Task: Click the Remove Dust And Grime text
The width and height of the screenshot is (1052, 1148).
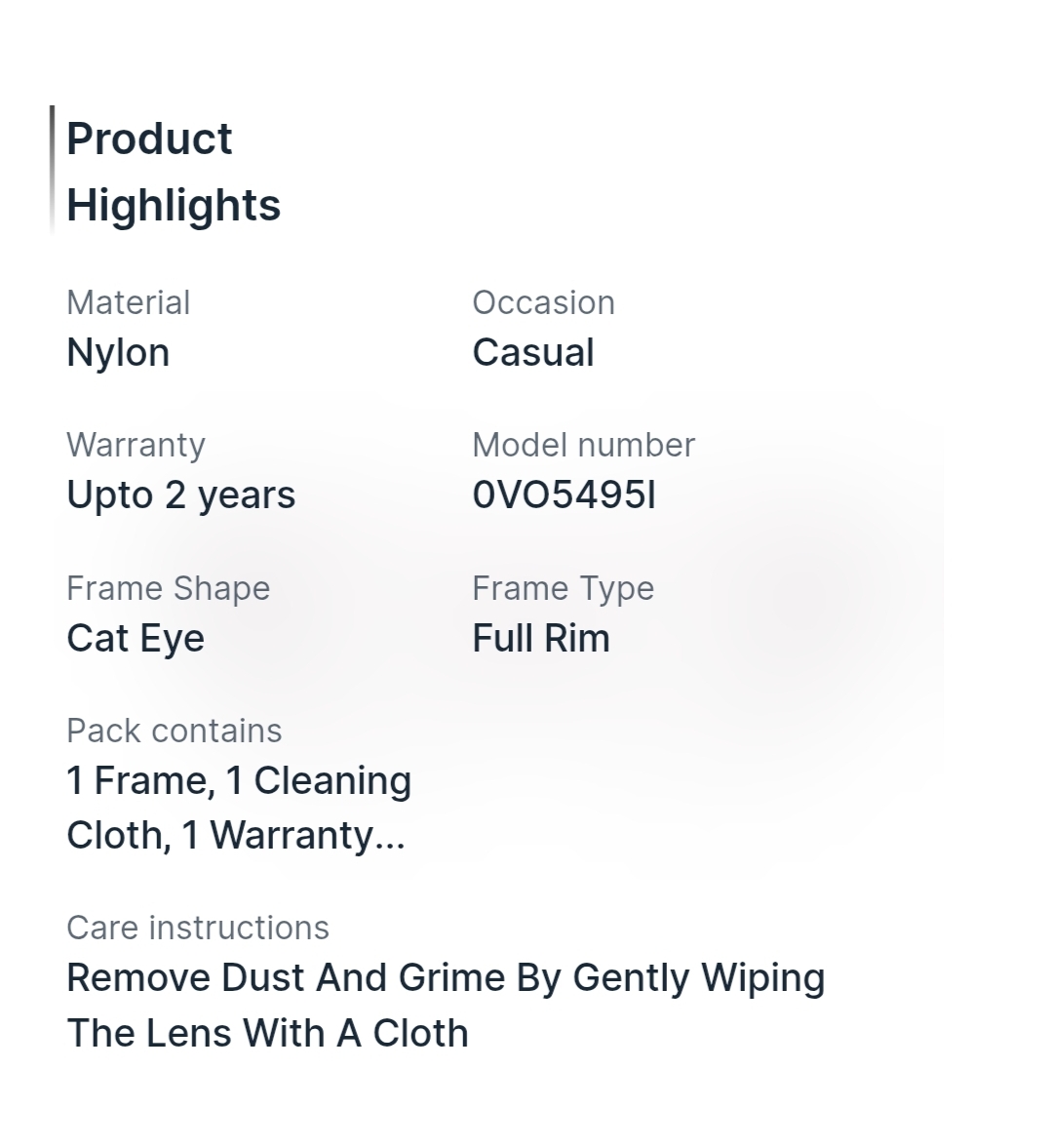Action: (286, 978)
